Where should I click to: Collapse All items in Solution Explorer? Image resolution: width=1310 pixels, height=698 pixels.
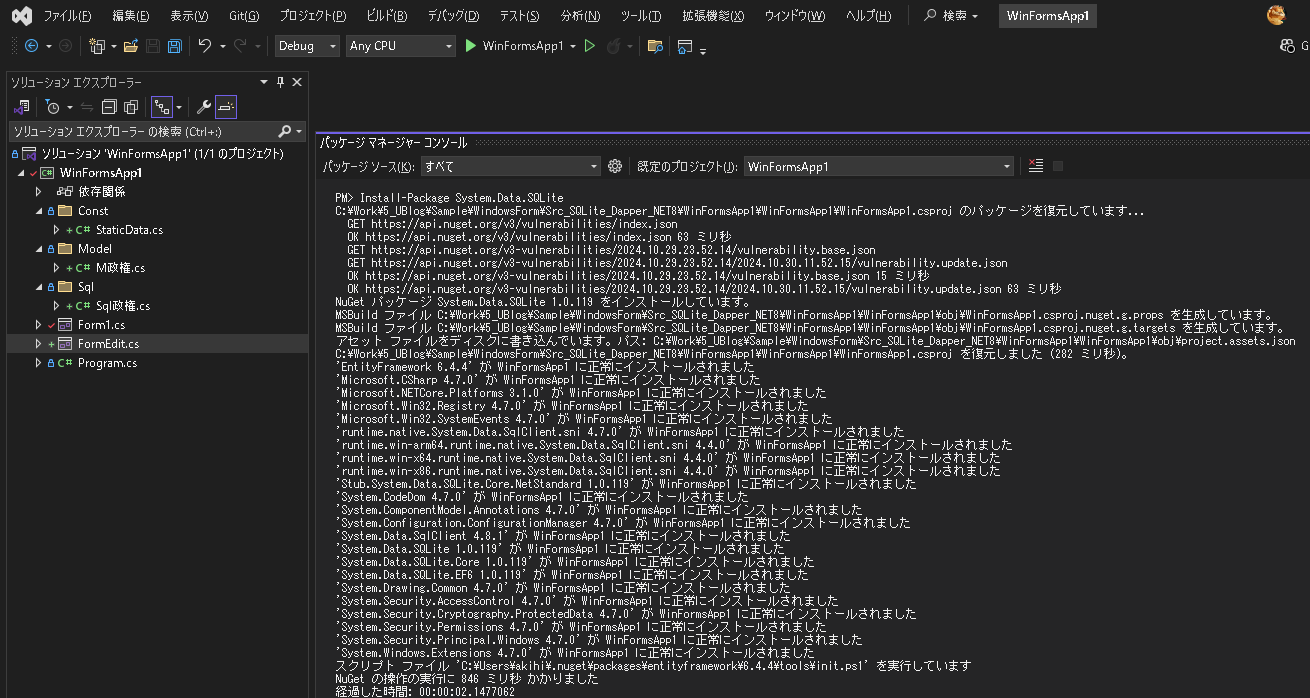pyautogui.click(x=109, y=107)
